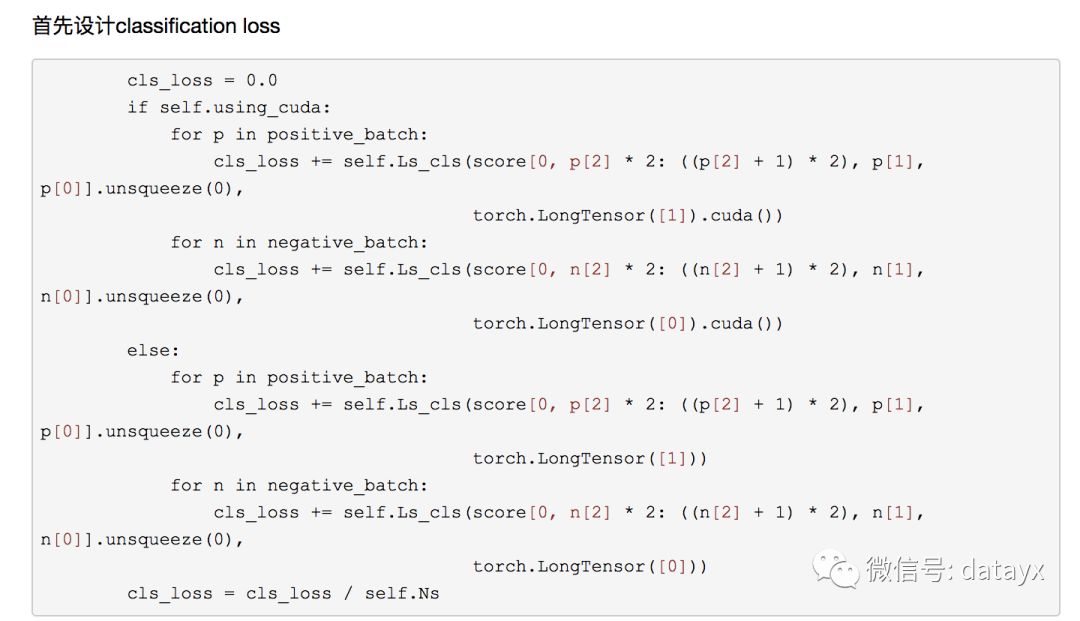
Task: Click torch.LongTensor([0])) without cuda
Action: (x=590, y=567)
